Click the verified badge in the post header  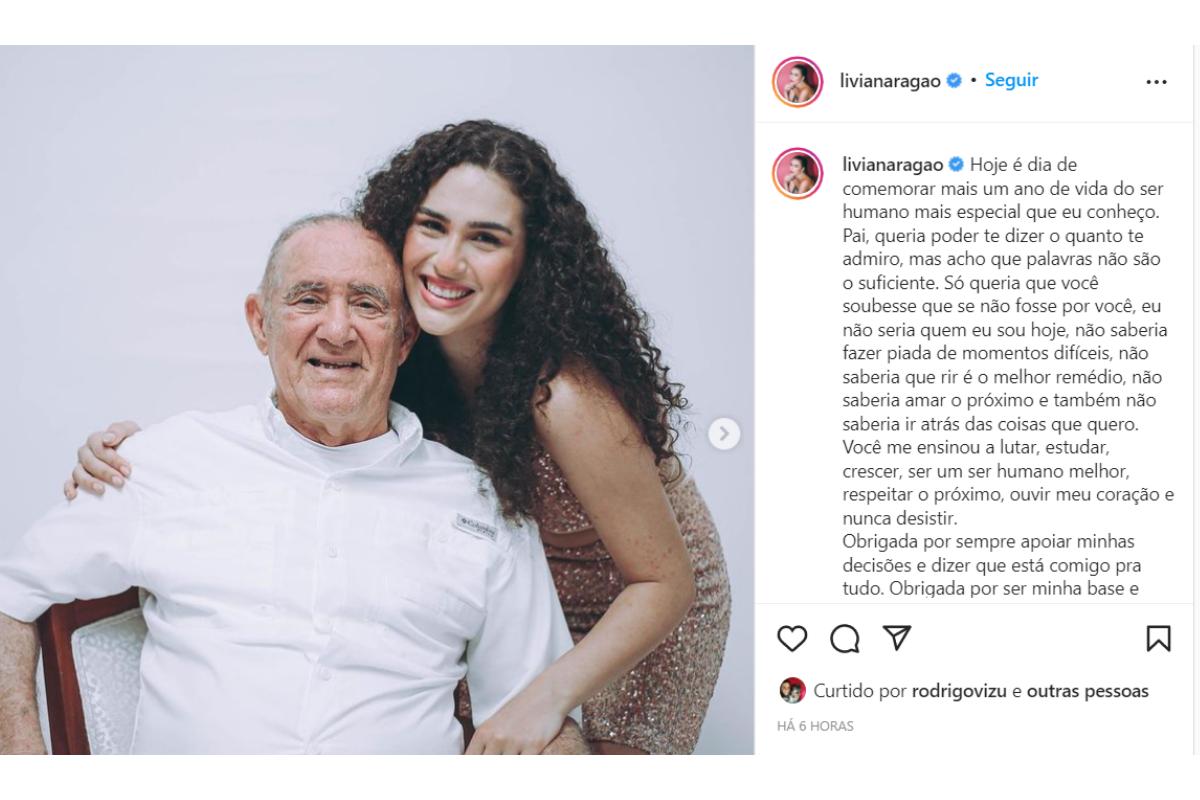[954, 81]
